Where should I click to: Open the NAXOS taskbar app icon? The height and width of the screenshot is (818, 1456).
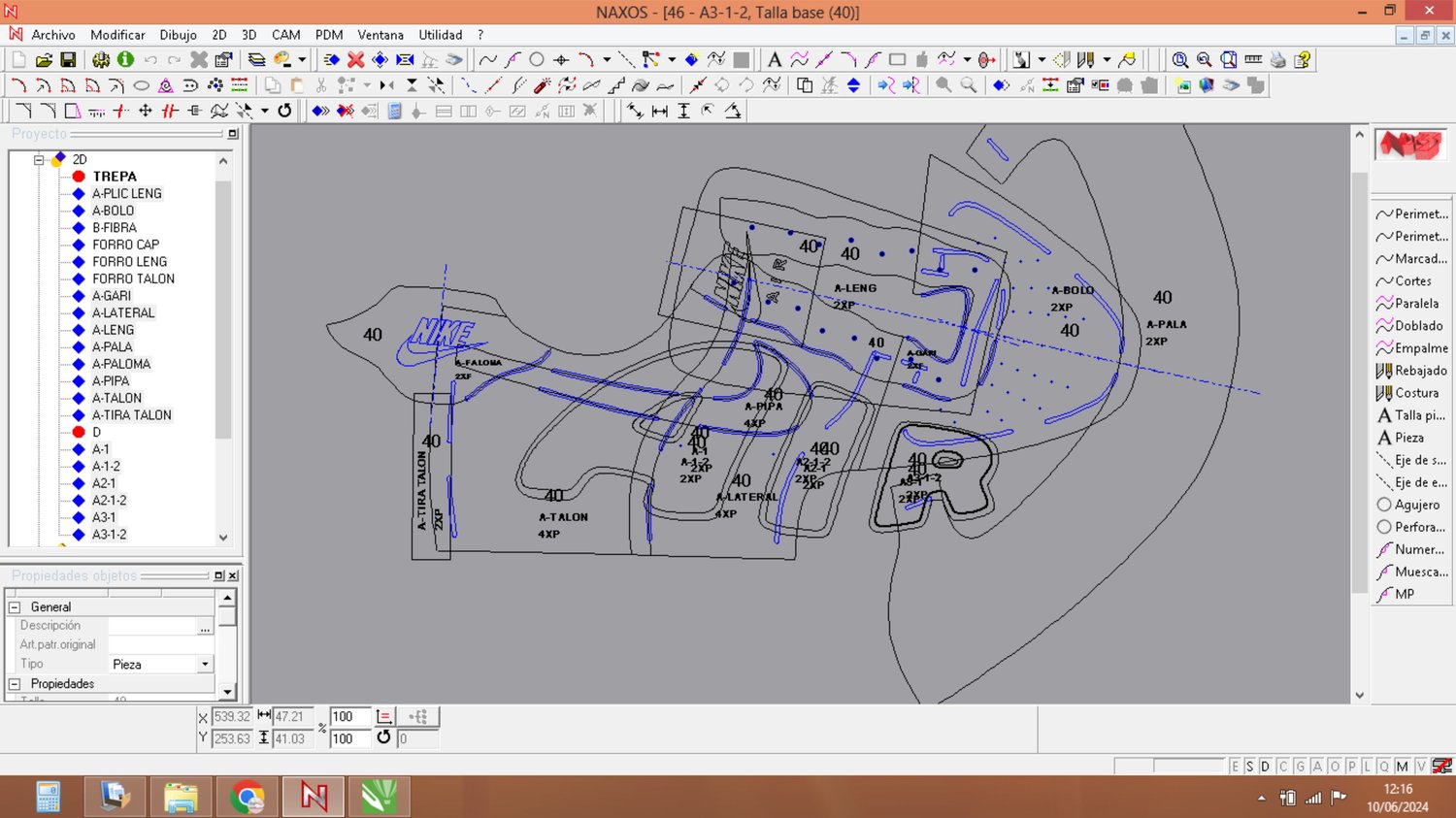[x=314, y=797]
